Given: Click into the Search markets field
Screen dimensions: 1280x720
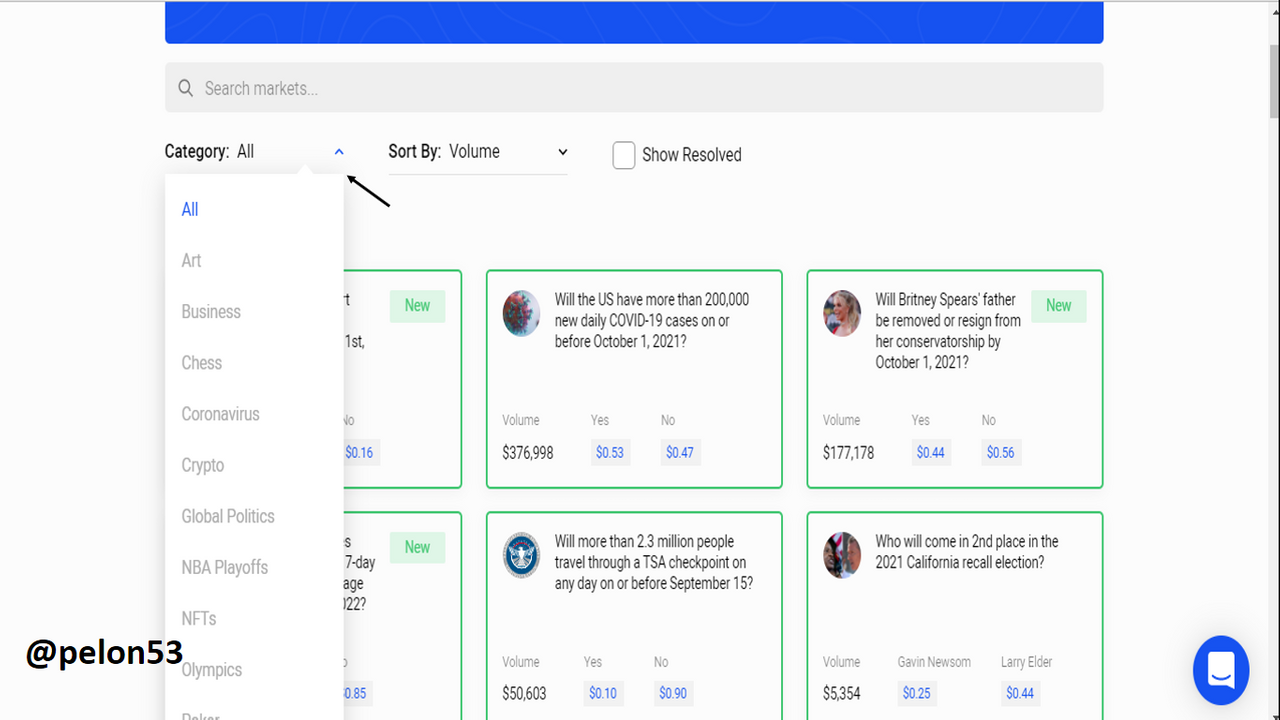Looking at the screenshot, I should 634,88.
